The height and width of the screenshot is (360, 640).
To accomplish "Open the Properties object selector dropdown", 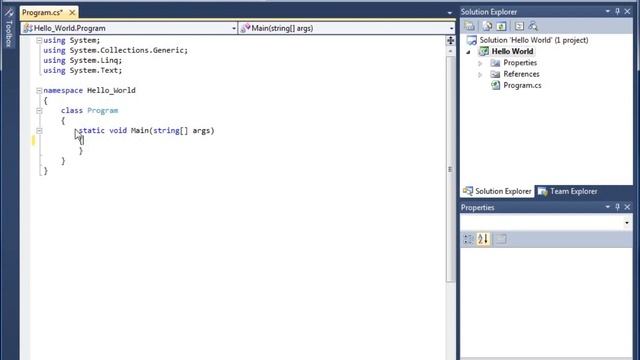I will coord(627,223).
